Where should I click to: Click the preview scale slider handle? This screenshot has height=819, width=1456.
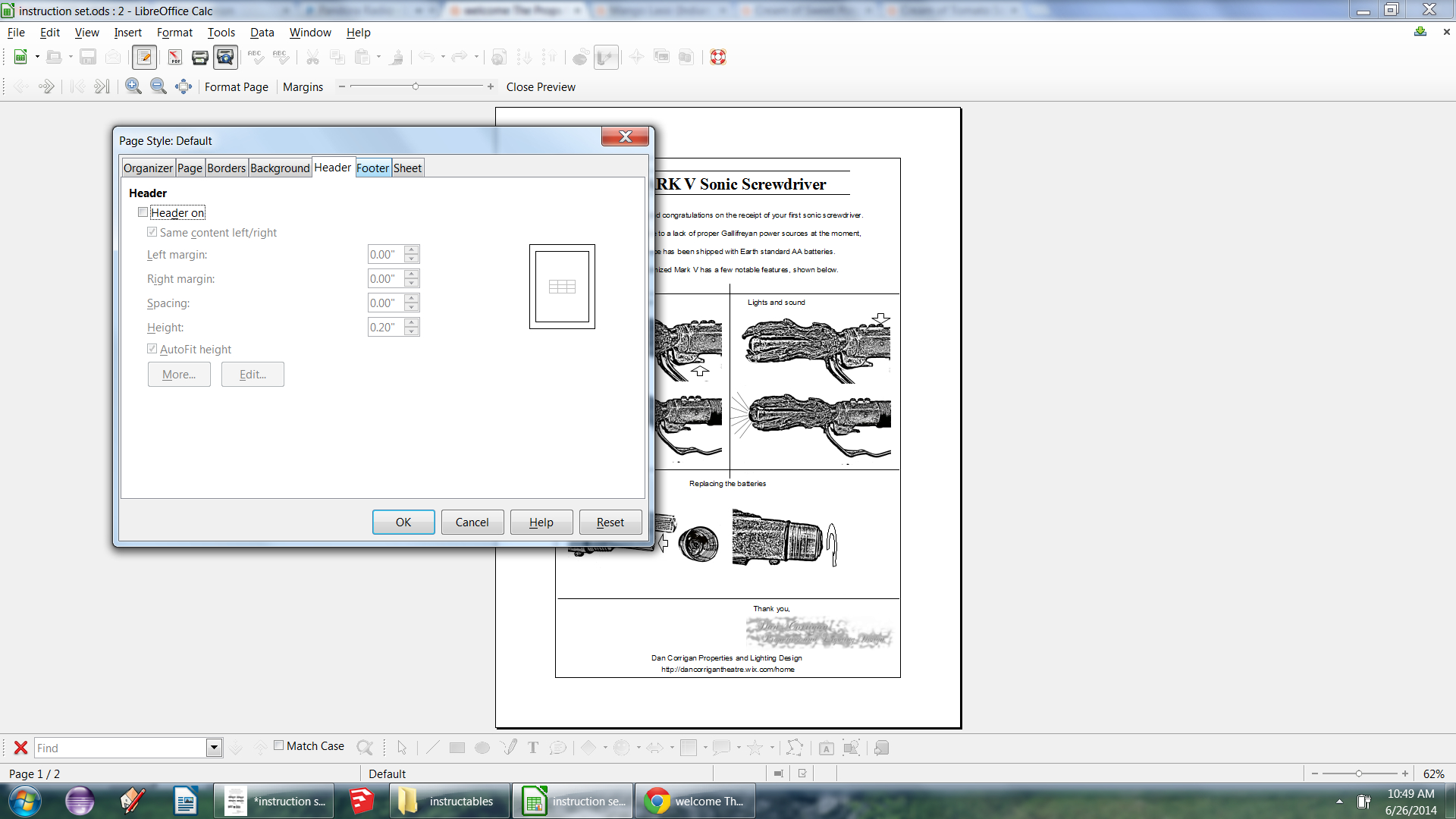[x=416, y=86]
